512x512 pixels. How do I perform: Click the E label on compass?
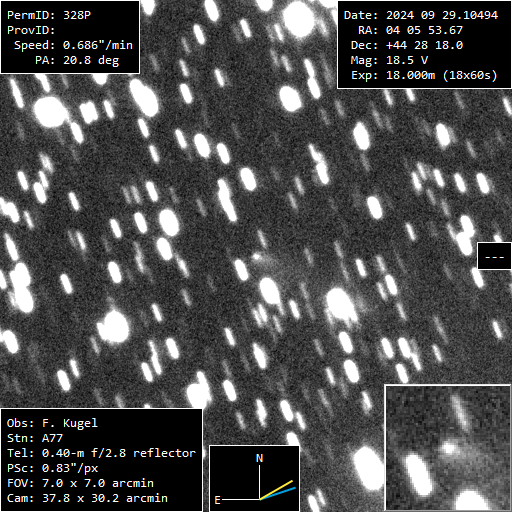click(217, 500)
